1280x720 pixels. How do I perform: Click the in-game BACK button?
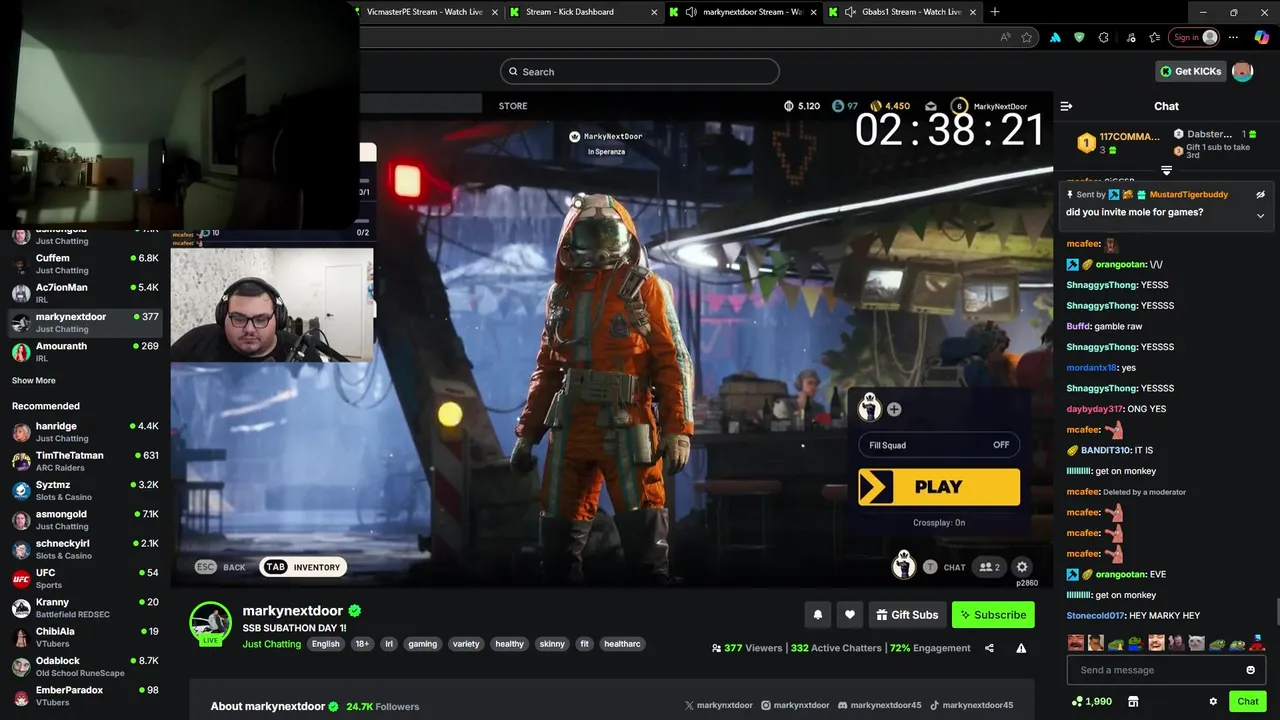click(x=221, y=567)
